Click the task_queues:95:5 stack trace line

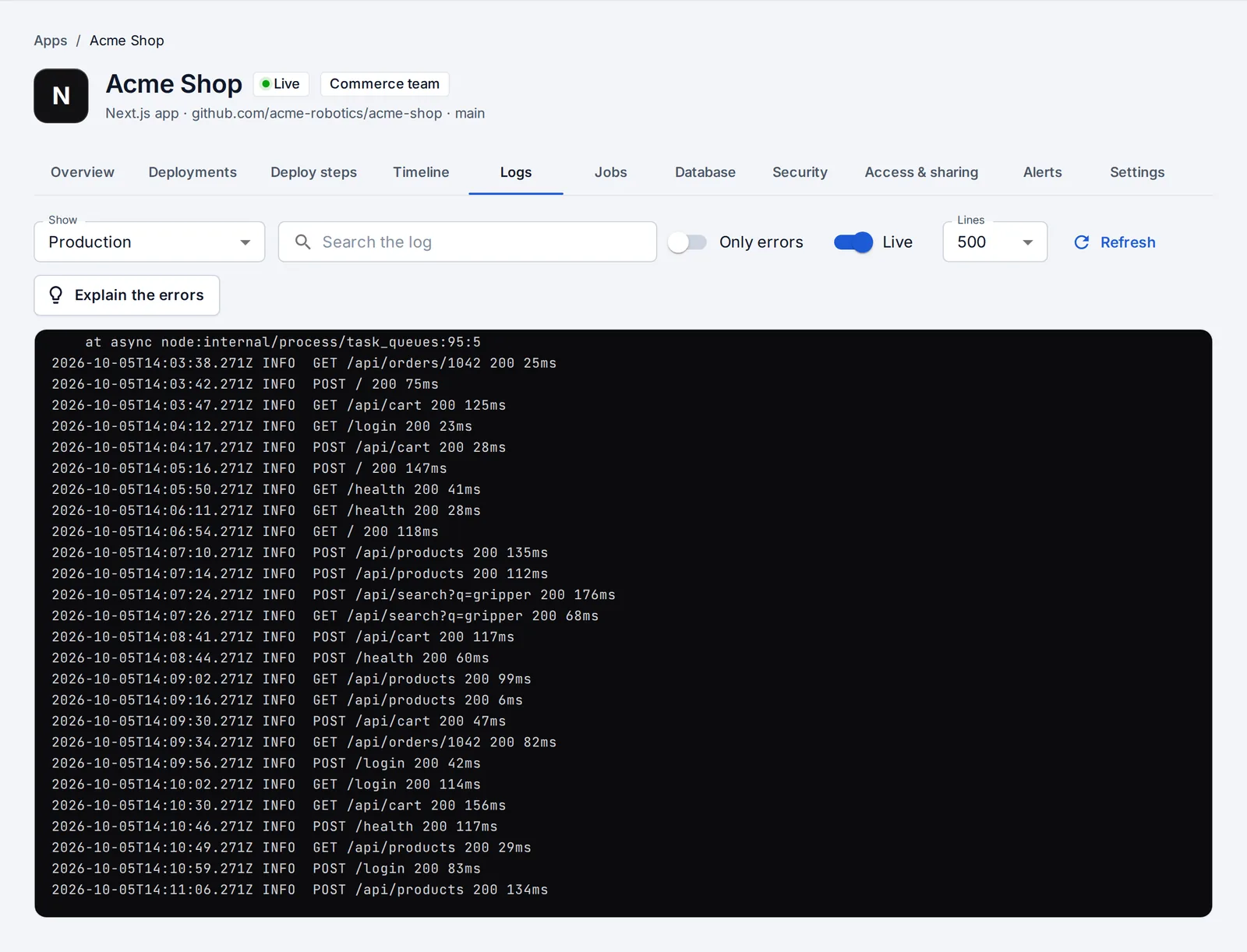click(283, 342)
